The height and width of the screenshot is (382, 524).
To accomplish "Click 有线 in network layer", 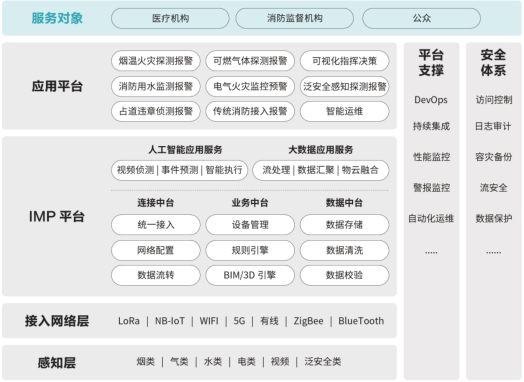I will 269,321.
